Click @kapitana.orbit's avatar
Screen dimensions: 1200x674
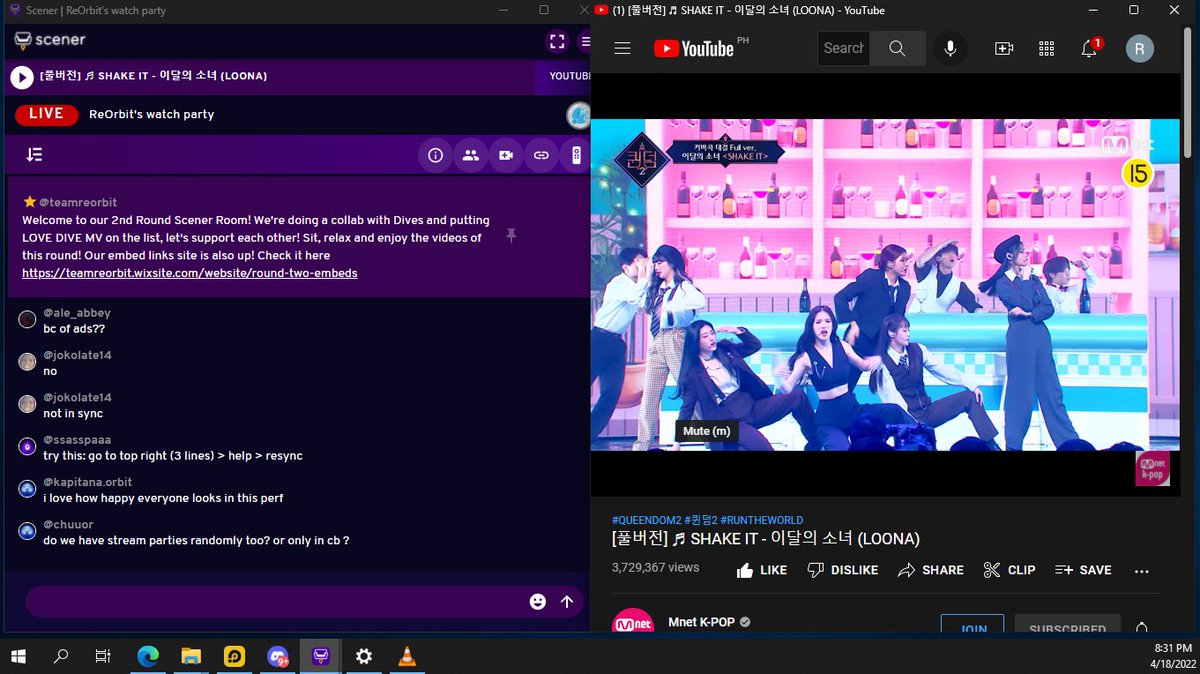(28, 488)
